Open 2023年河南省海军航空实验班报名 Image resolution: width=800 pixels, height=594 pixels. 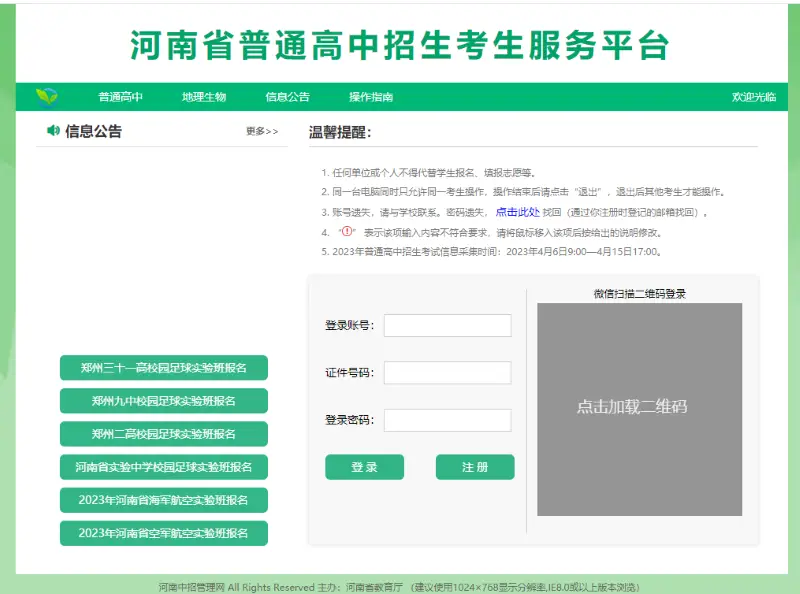[162, 500]
